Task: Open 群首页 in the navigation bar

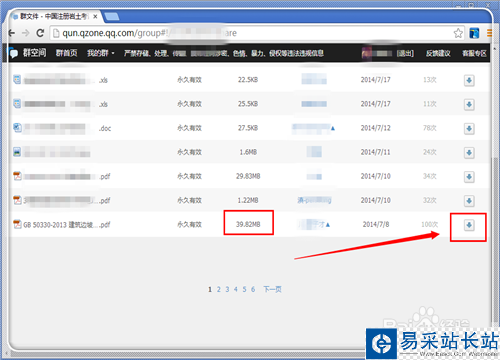Action: coord(66,53)
